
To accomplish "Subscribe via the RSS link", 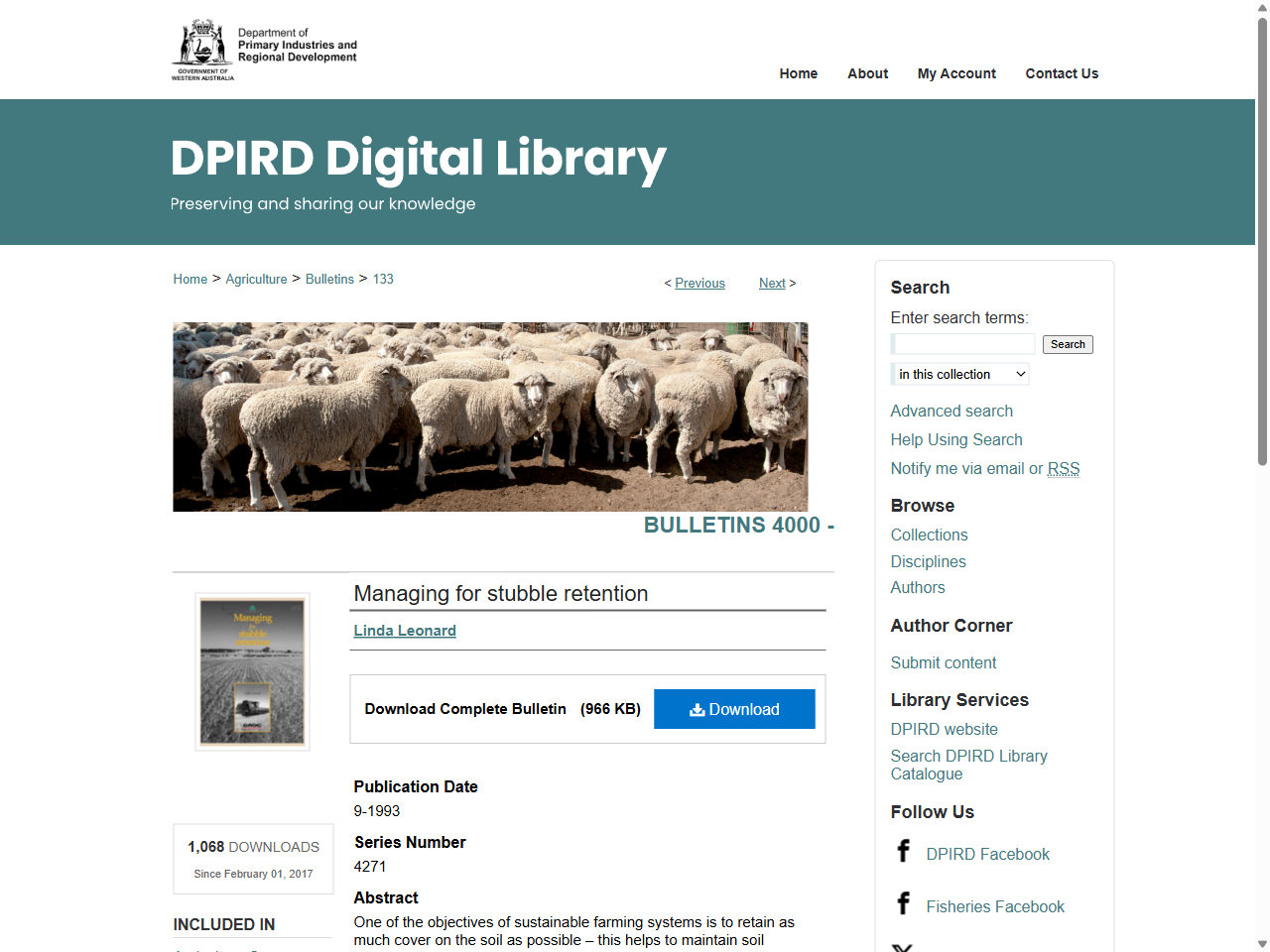I will tap(1063, 468).
